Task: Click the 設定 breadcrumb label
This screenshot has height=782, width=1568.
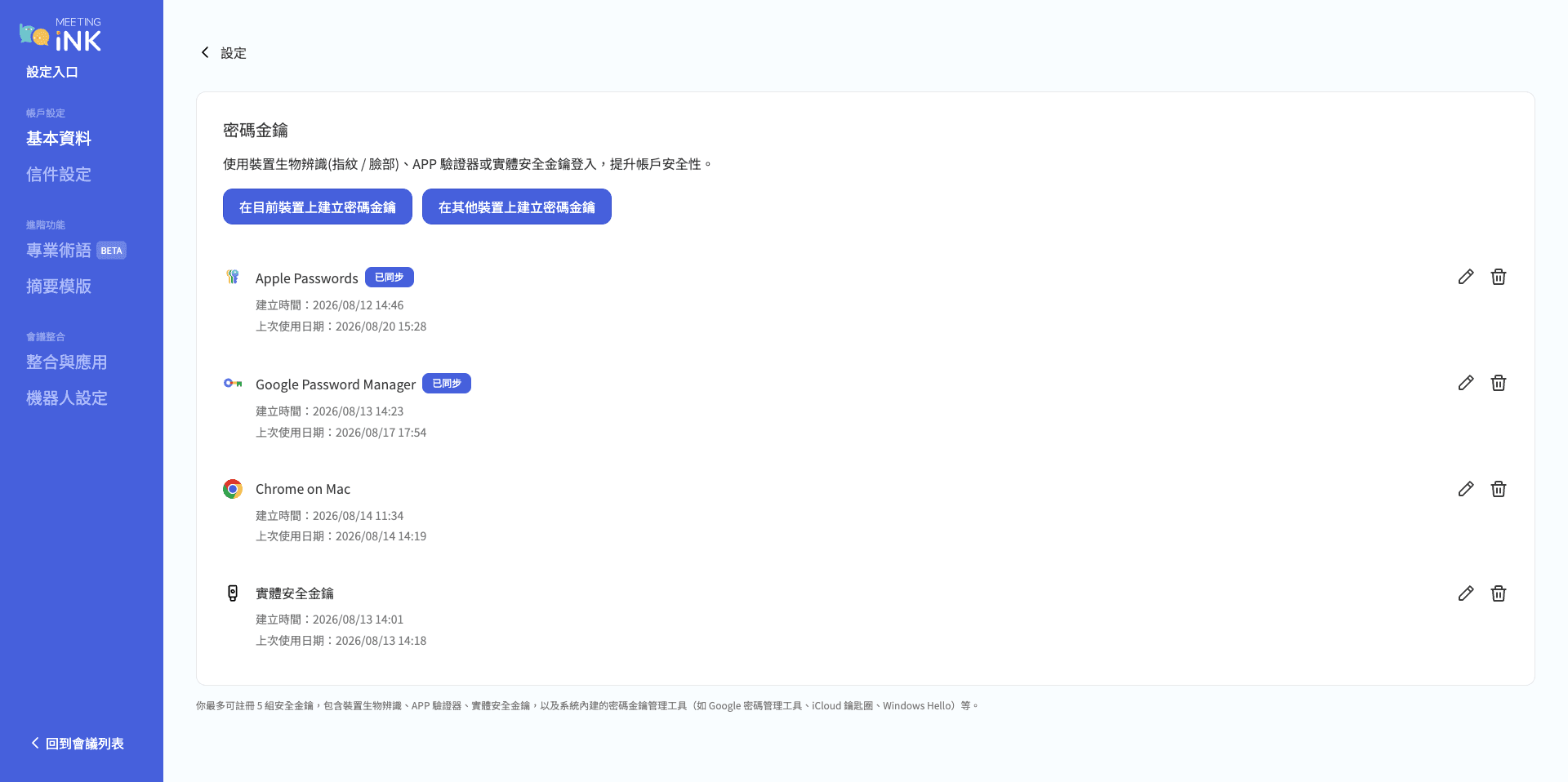Action: click(x=234, y=53)
